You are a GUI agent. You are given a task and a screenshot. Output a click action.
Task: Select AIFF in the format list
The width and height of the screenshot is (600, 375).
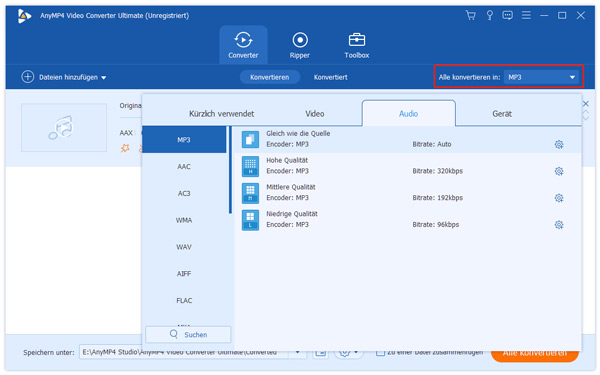(x=184, y=274)
